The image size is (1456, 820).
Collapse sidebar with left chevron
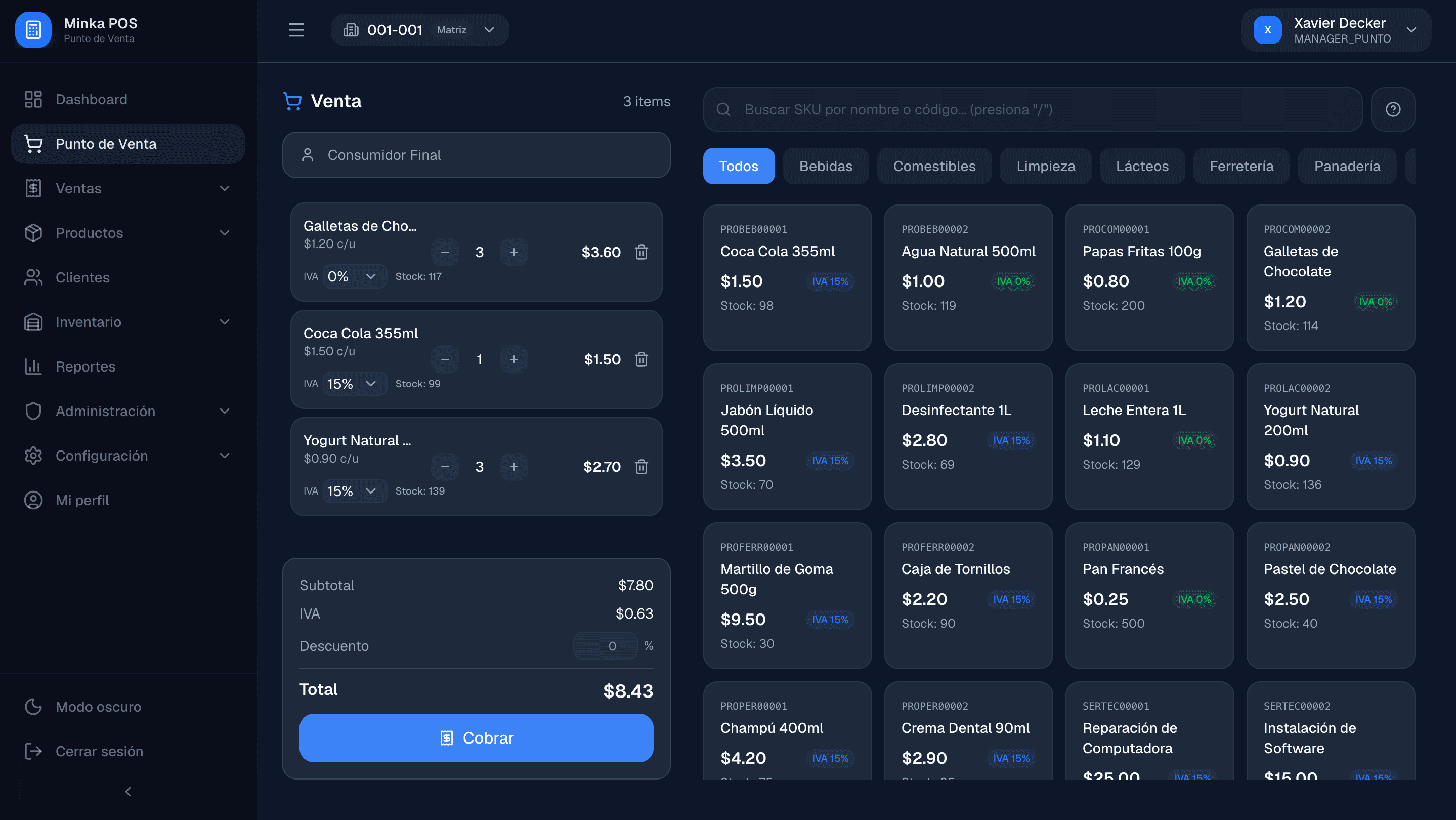pyautogui.click(x=129, y=792)
